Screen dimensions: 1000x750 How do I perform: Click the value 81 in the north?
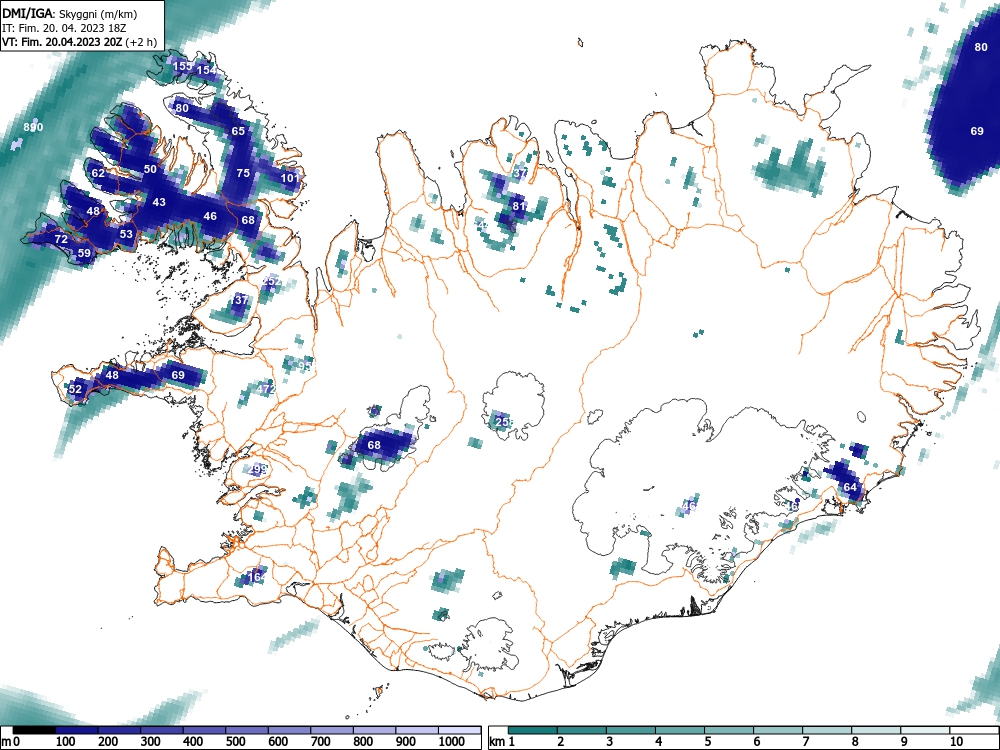click(x=518, y=206)
